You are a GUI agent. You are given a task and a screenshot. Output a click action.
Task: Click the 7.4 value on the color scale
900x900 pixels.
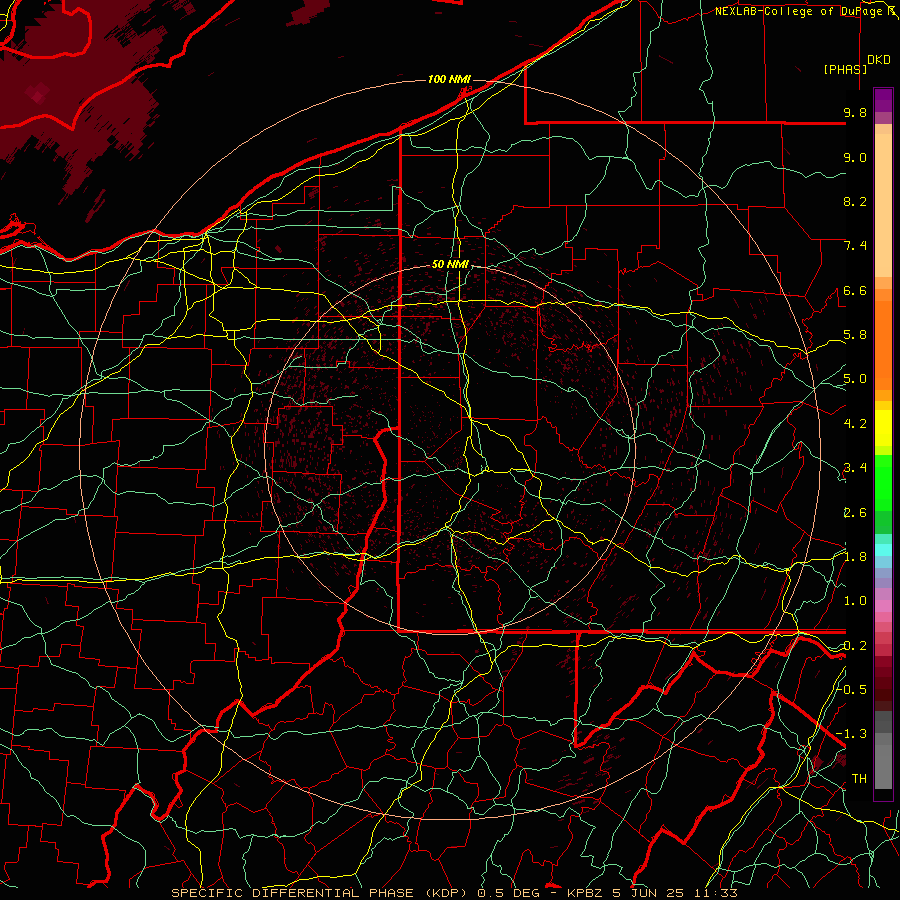coord(855,246)
